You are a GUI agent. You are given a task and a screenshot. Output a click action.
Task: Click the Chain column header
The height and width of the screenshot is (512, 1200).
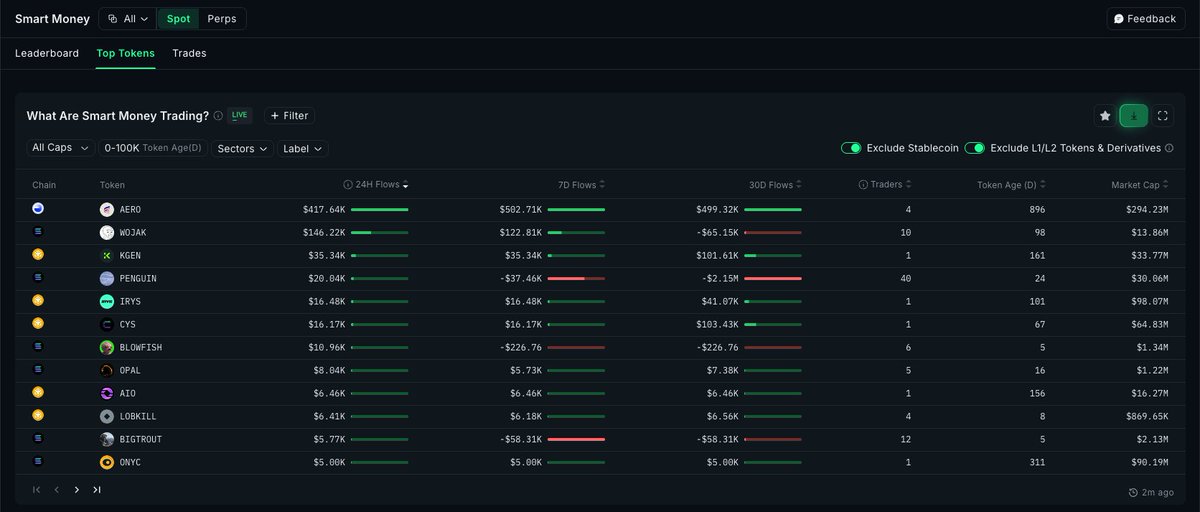[44, 185]
